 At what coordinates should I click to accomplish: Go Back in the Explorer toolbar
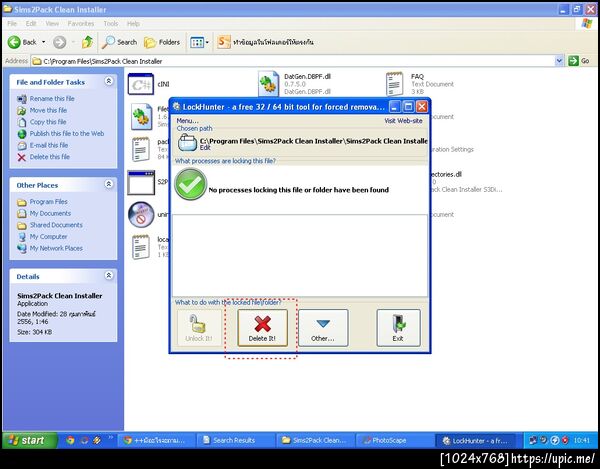[x=22, y=42]
